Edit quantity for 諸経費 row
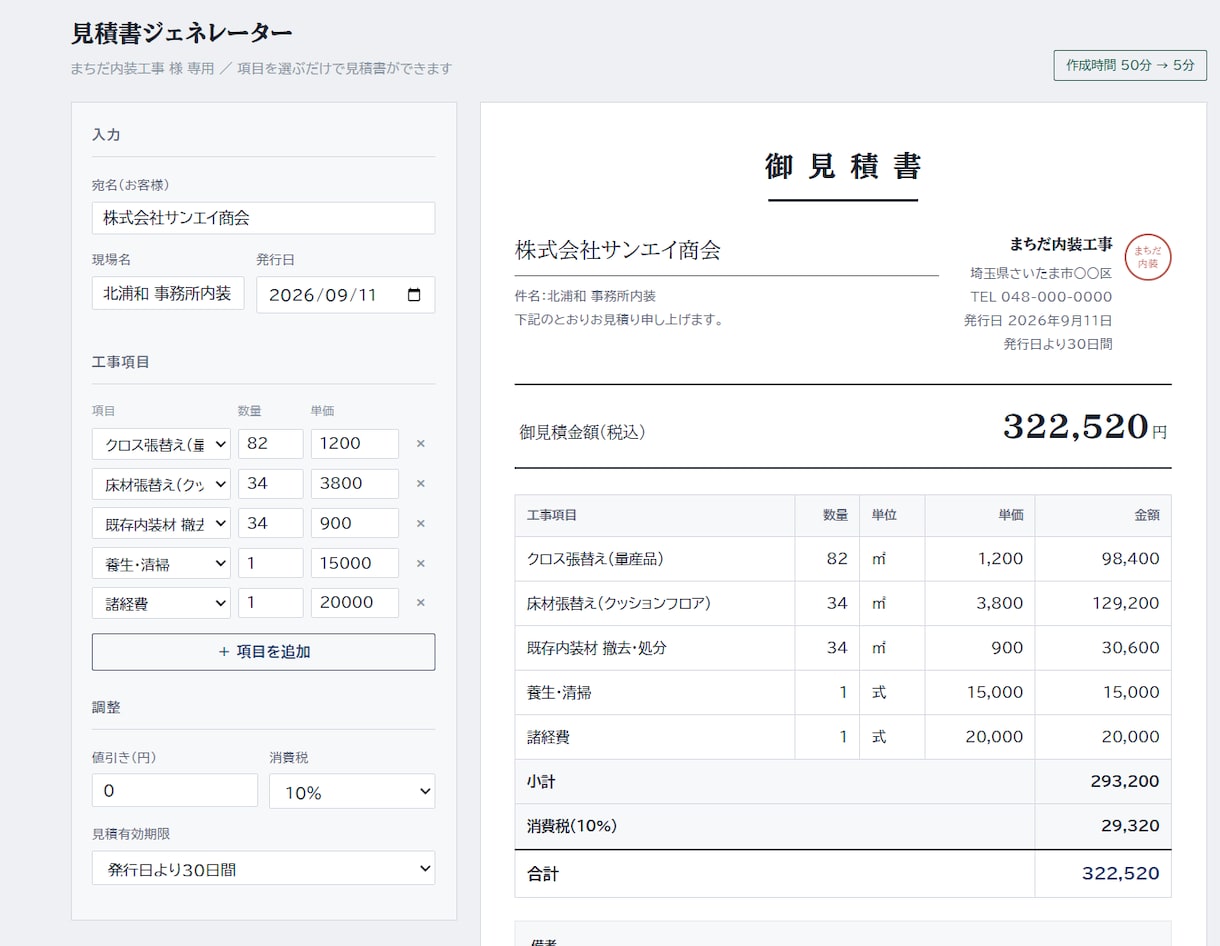Viewport: 1220px width, 946px height. (x=271, y=603)
